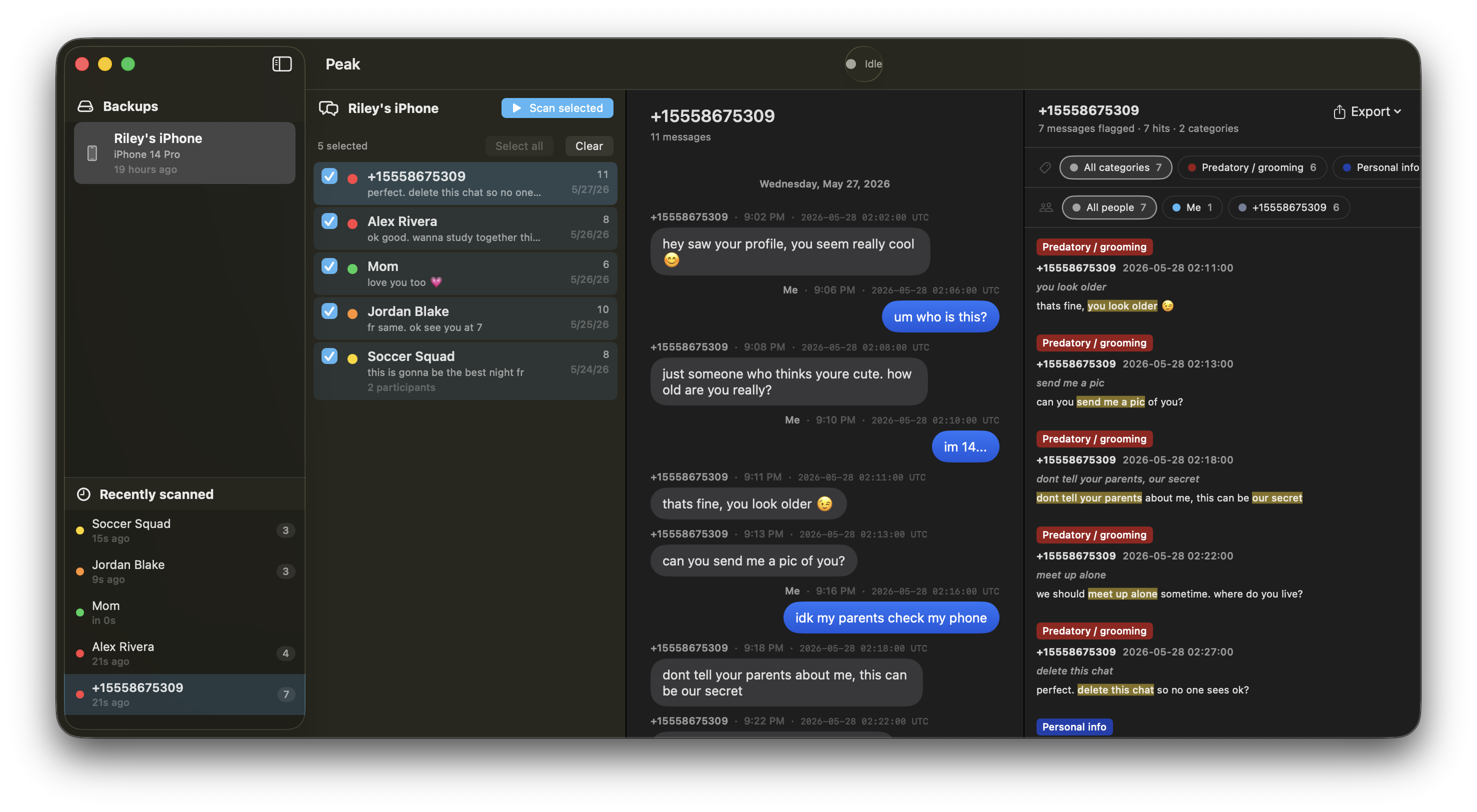Open the Export dropdown menu
1477x812 pixels.
pyautogui.click(x=1367, y=111)
